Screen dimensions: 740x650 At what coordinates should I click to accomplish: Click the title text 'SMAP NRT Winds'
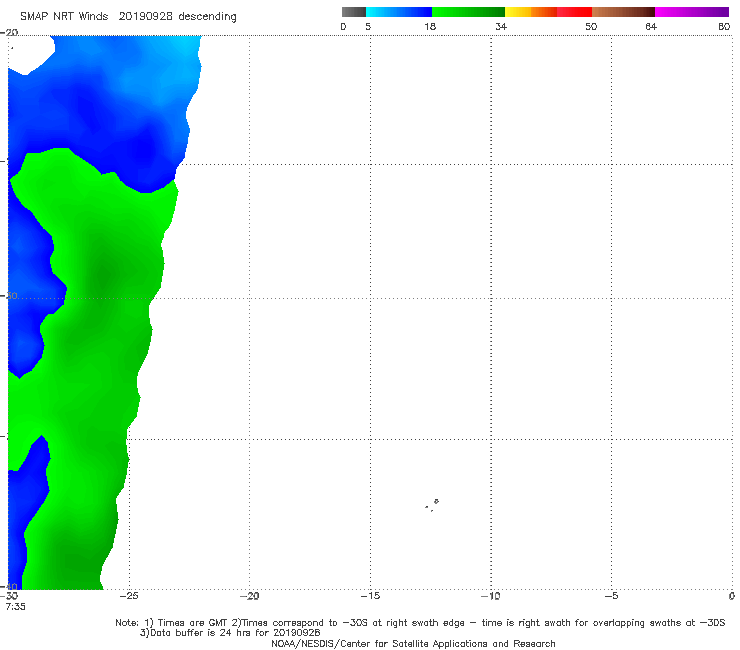tap(64, 16)
